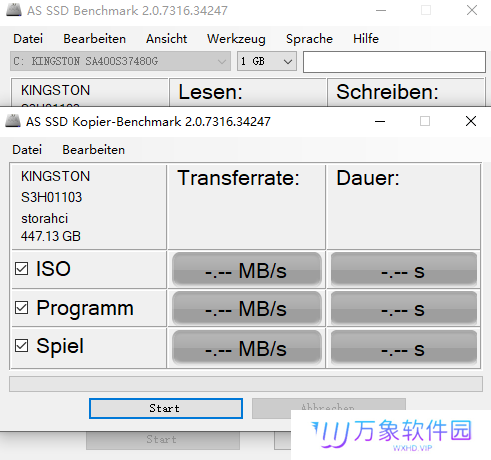This screenshot has height=460, width=491.
Task: Click the Schreiben: header in background window
Action: pos(387,92)
